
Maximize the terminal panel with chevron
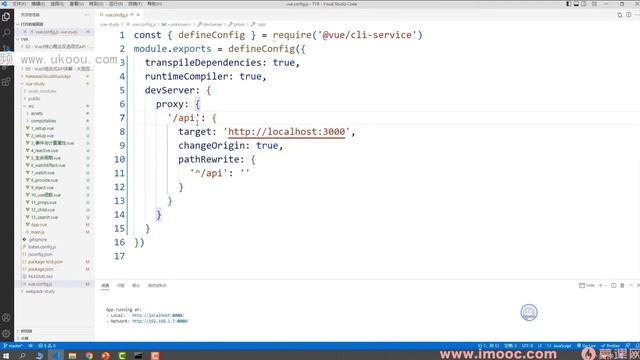pos(631,285)
